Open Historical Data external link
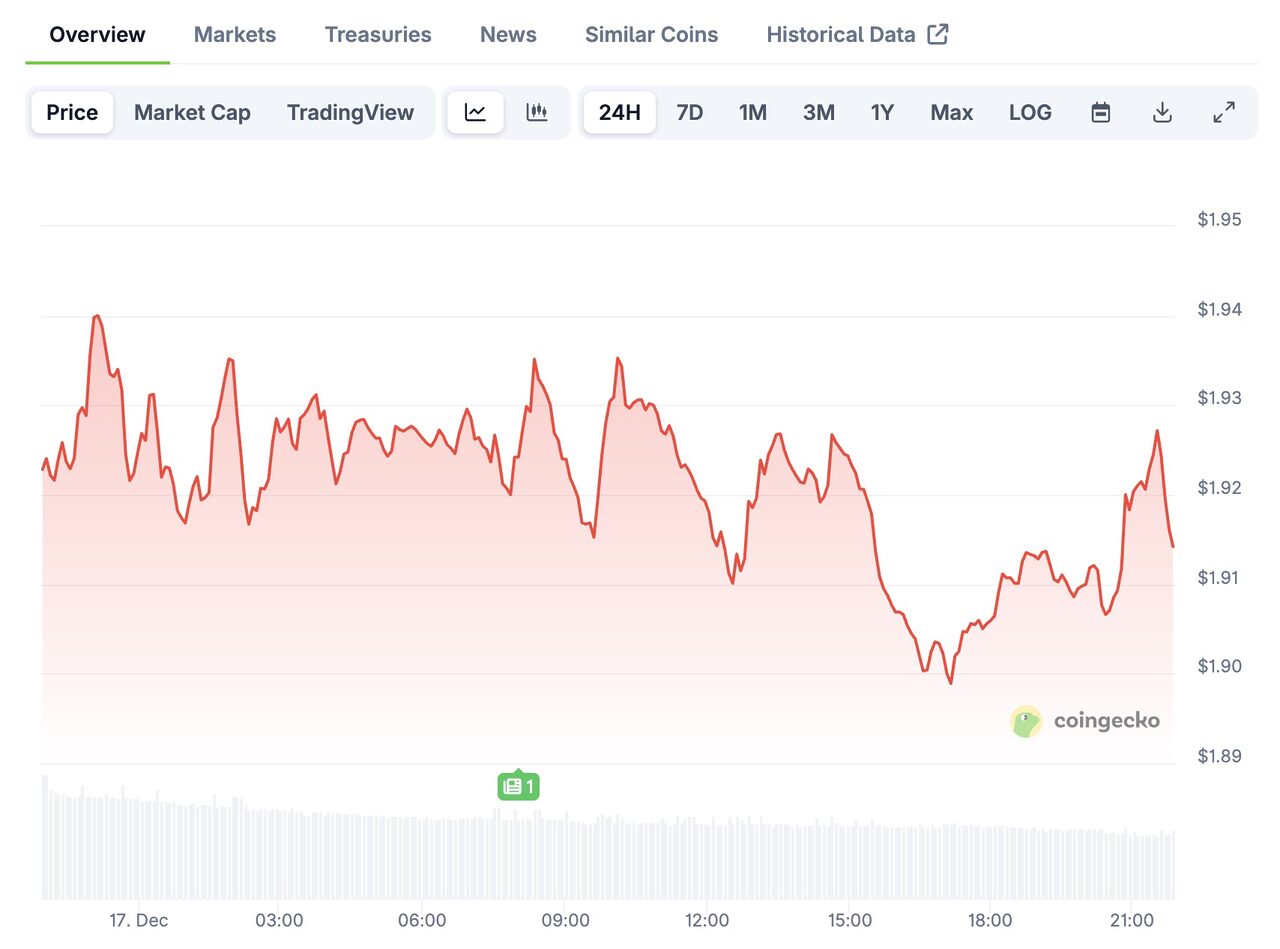 857,34
